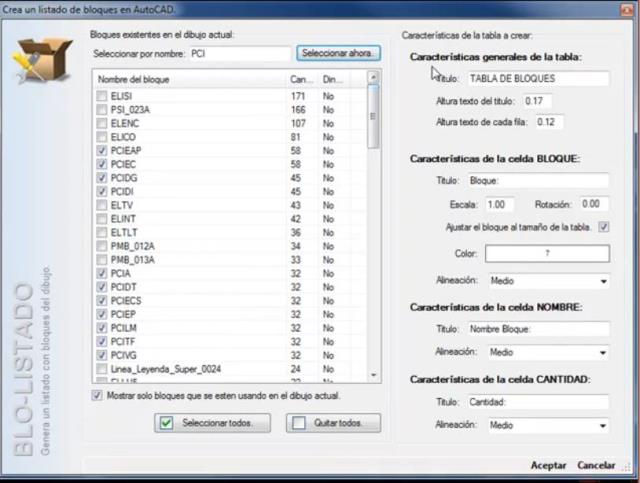
Task: Click the toolbox icon at dialog top-left
Action: tap(42, 60)
